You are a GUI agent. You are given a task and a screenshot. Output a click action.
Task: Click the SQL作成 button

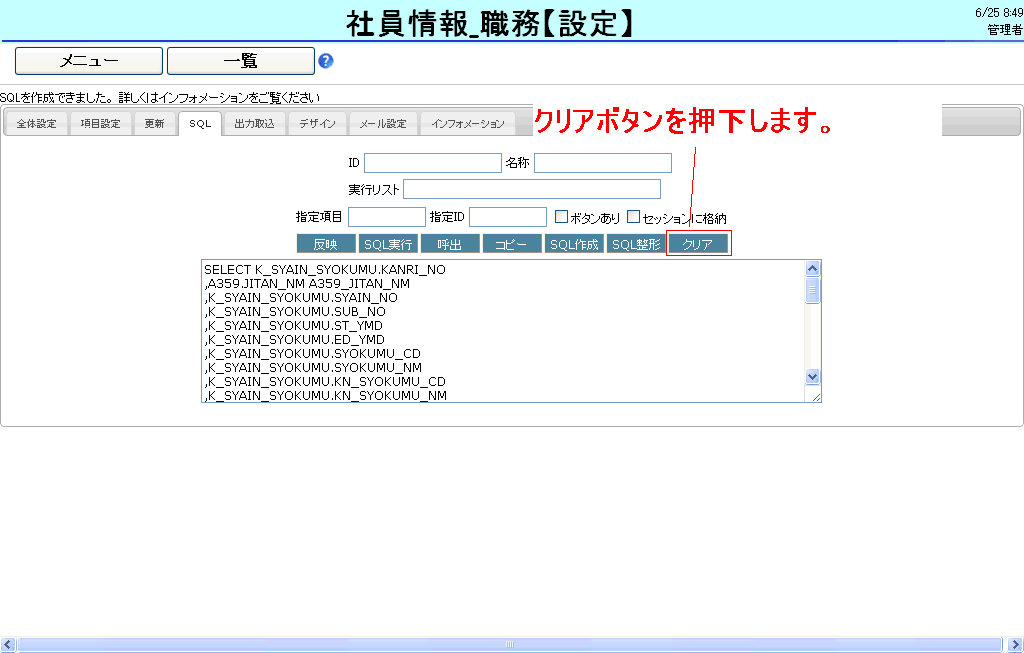[574, 244]
